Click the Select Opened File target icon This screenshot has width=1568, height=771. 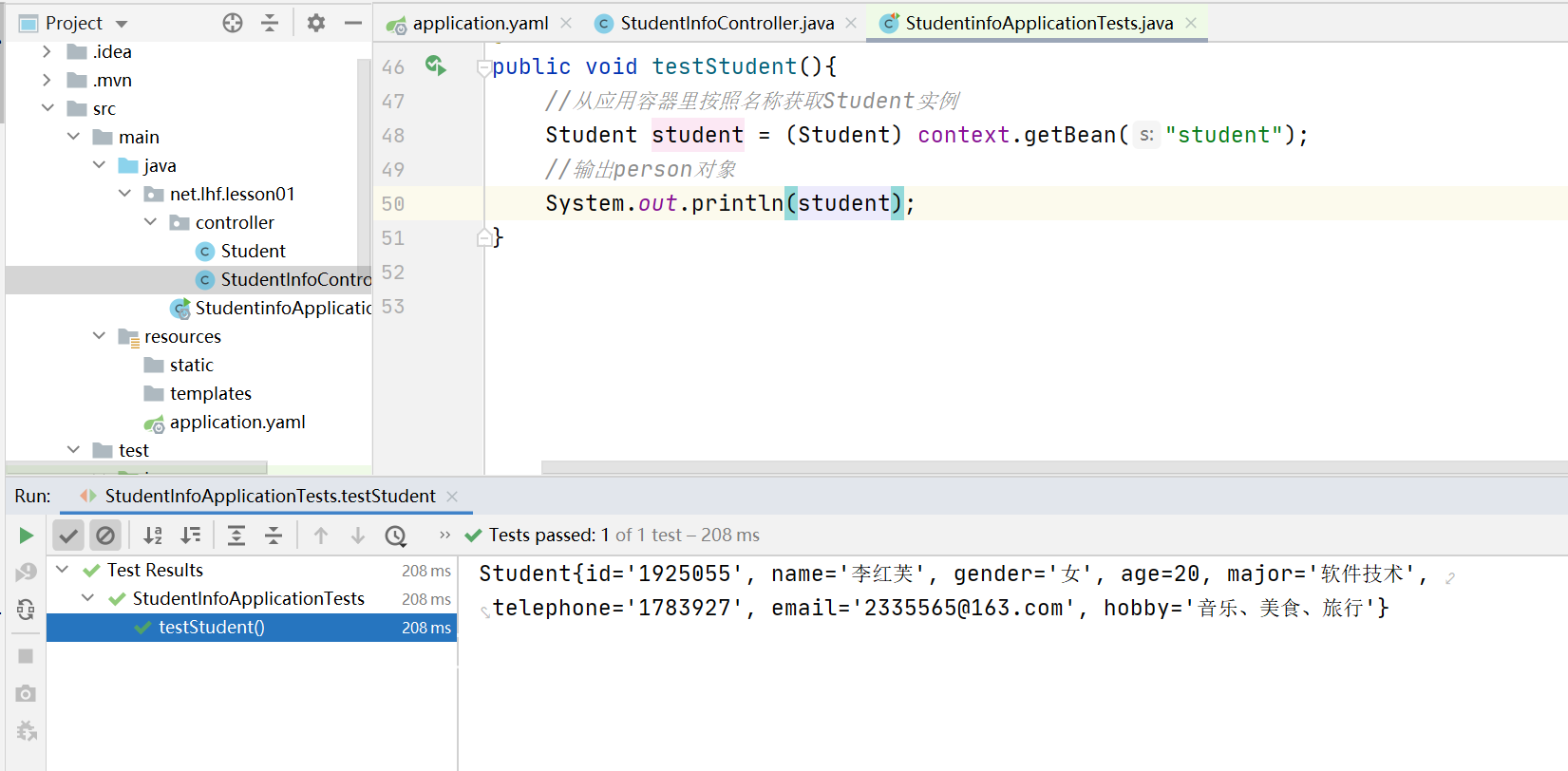[x=233, y=23]
